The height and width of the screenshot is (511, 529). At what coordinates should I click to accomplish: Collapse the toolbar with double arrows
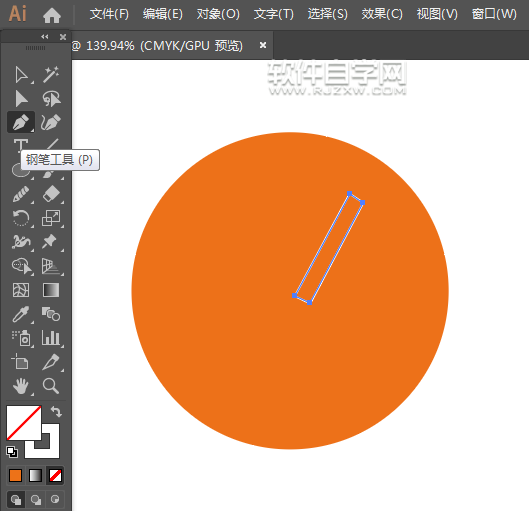coord(45,36)
